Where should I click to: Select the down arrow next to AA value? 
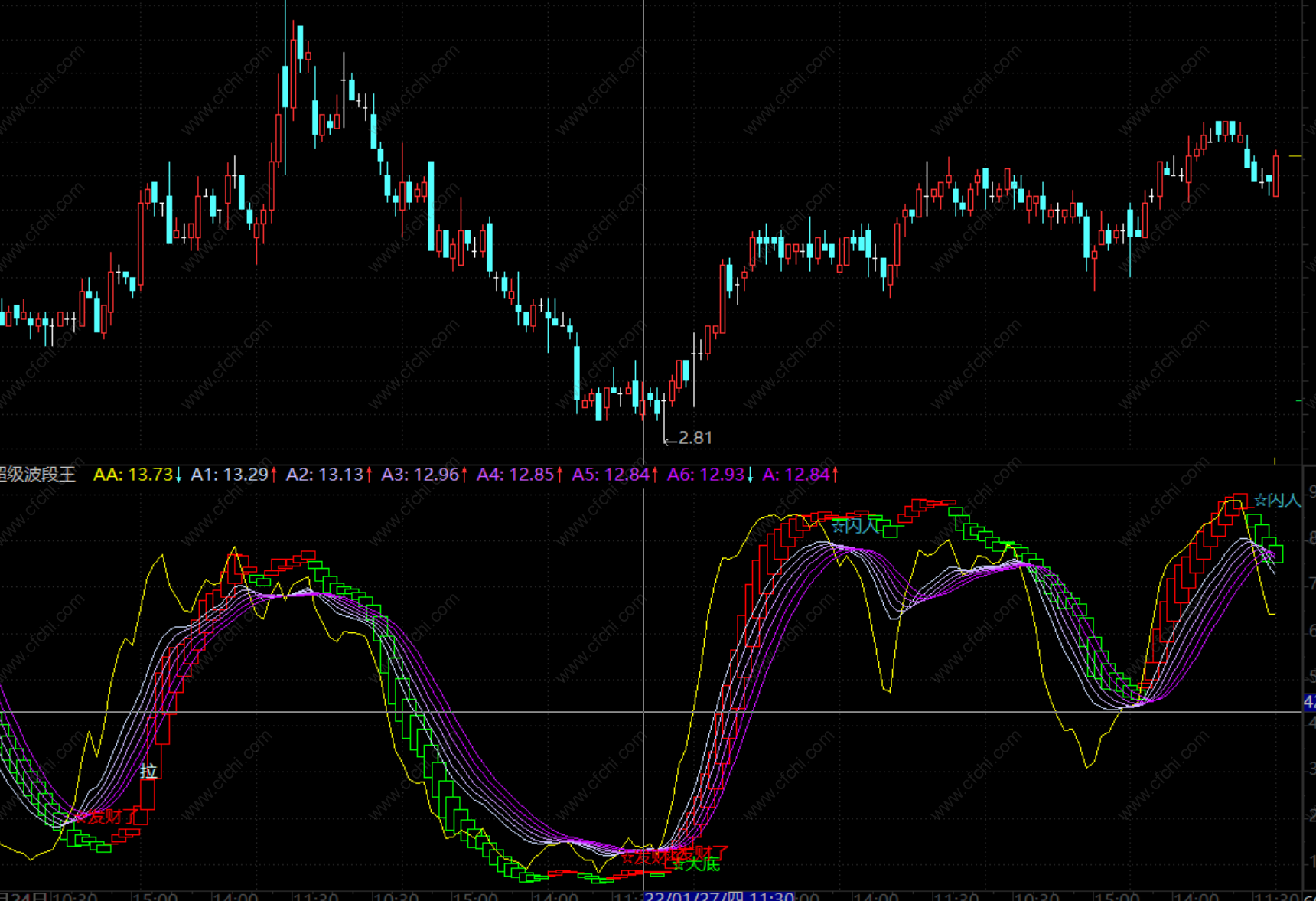(x=178, y=475)
